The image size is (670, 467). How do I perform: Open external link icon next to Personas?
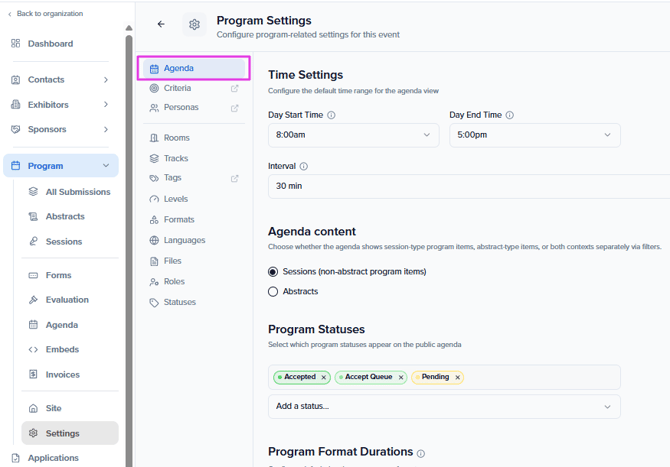[x=235, y=108]
